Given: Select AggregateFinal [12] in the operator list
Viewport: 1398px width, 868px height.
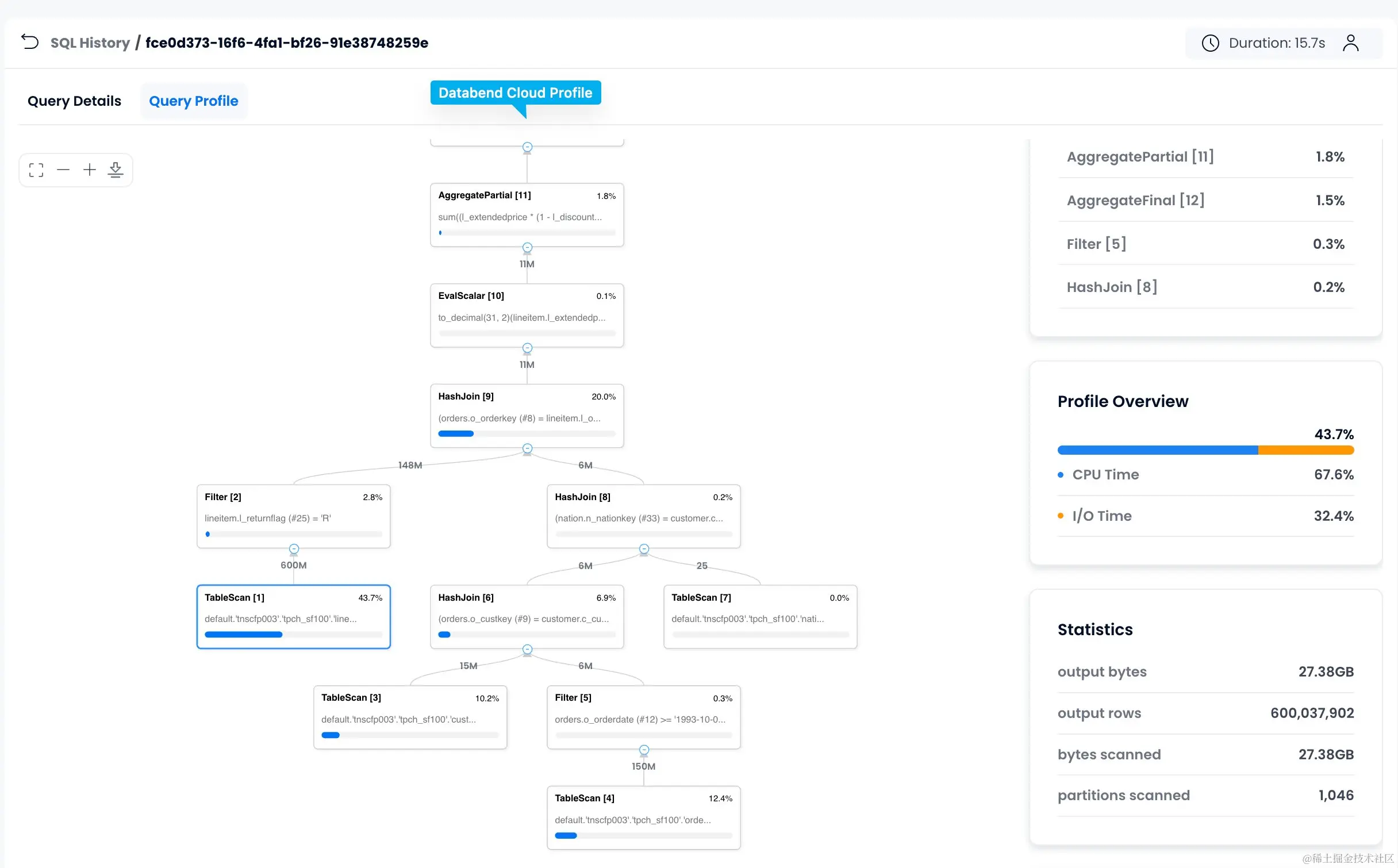Looking at the screenshot, I should [x=1135, y=200].
